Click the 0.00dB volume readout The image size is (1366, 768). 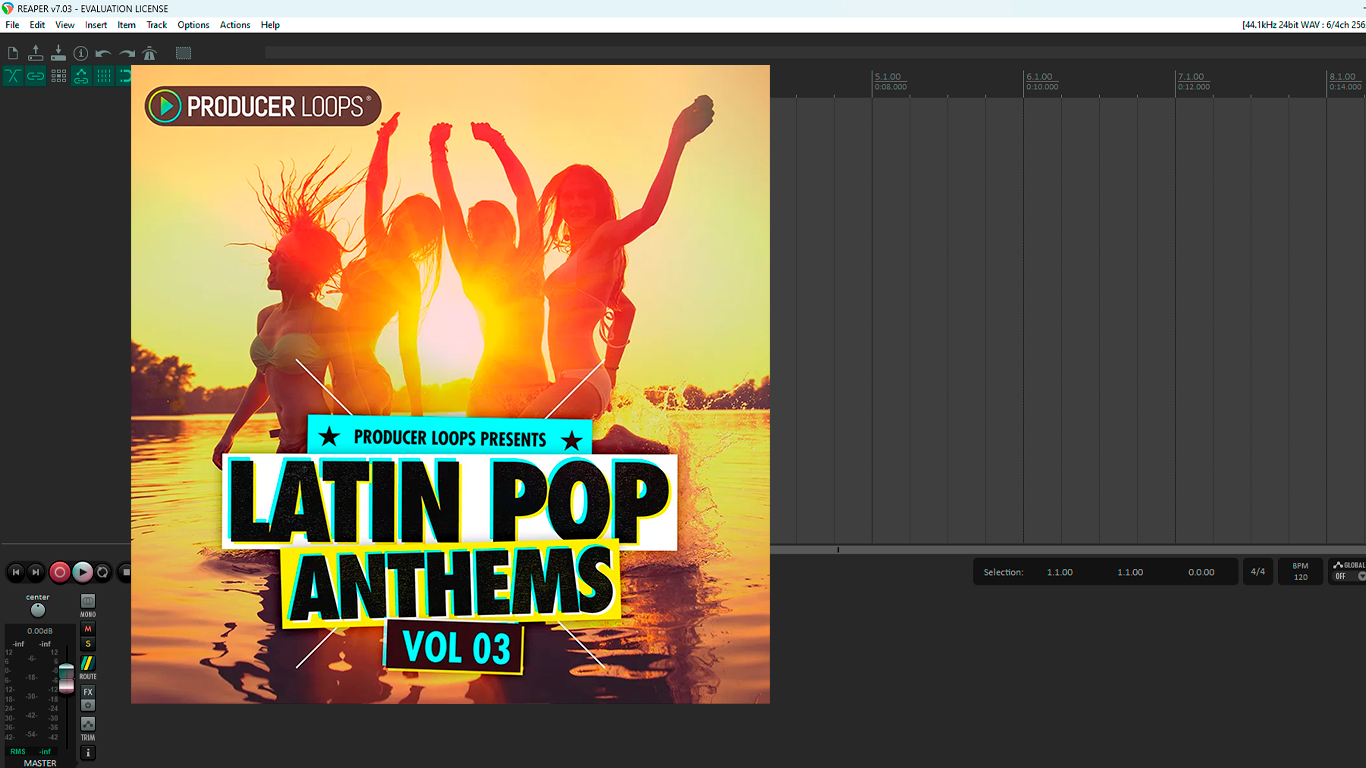(40, 631)
